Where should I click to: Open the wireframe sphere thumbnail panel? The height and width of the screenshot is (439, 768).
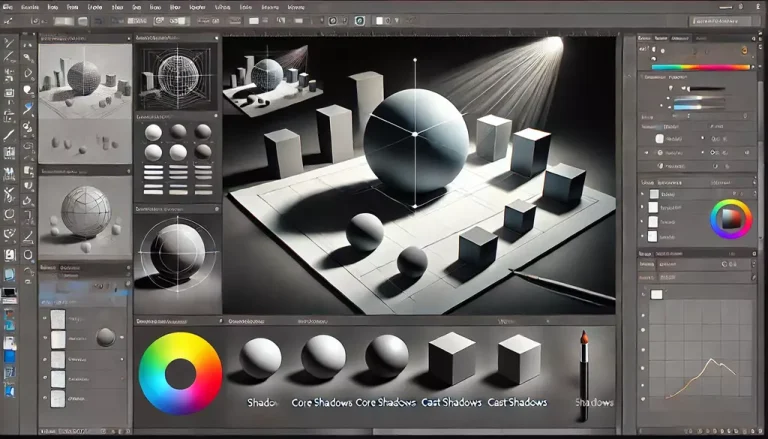point(177,76)
